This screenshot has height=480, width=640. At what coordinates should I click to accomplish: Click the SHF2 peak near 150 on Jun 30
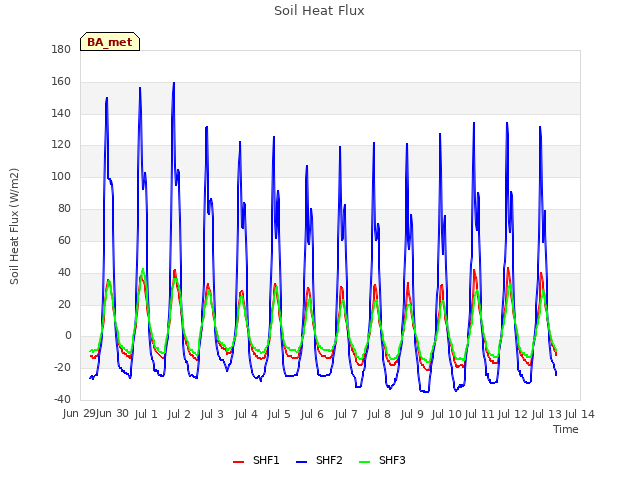pos(107,98)
